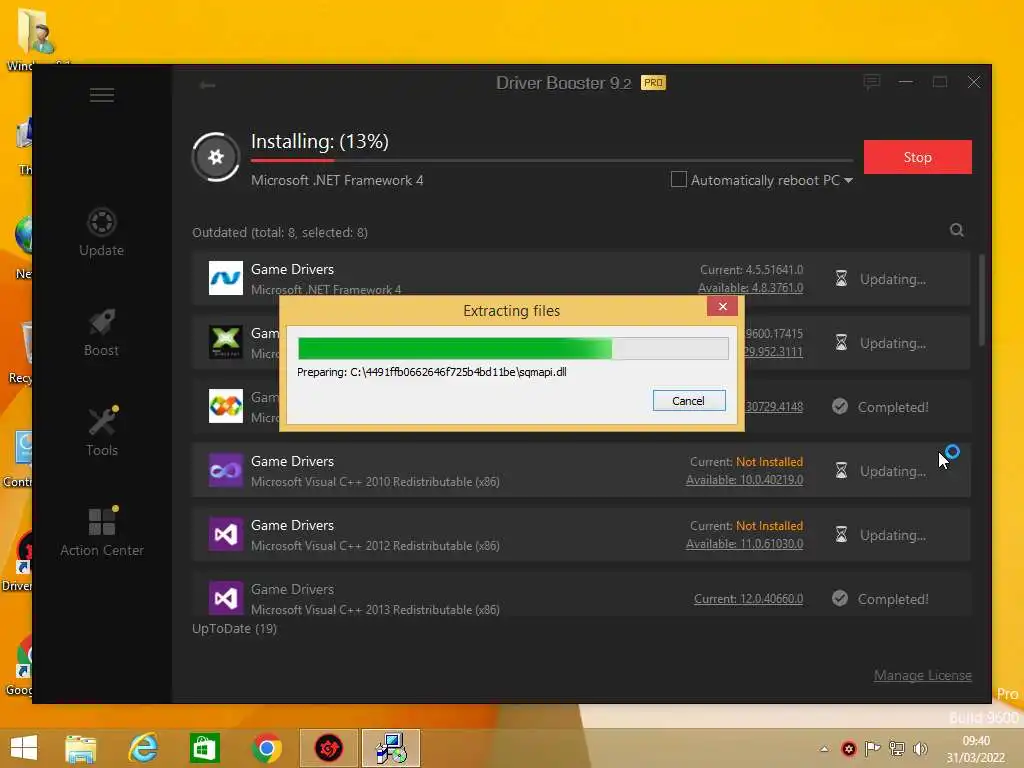Viewport: 1024px width, 768px height.
Task: Open the Update section in sidebar
Action: coord(101,232)
